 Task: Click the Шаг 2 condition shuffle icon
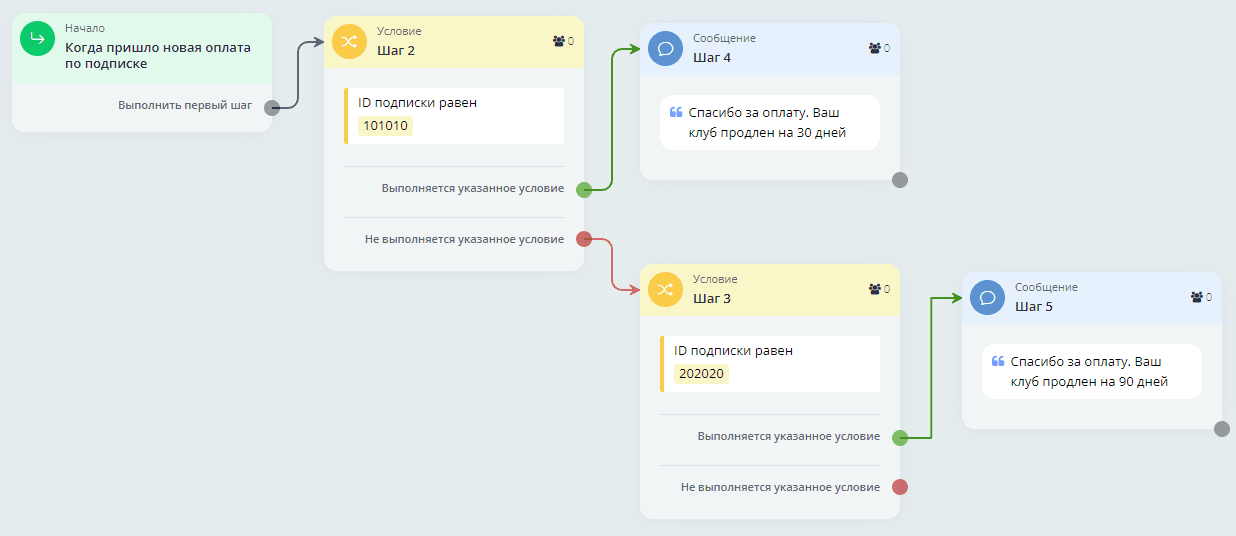pyautogui.click(x=349, y=41)
